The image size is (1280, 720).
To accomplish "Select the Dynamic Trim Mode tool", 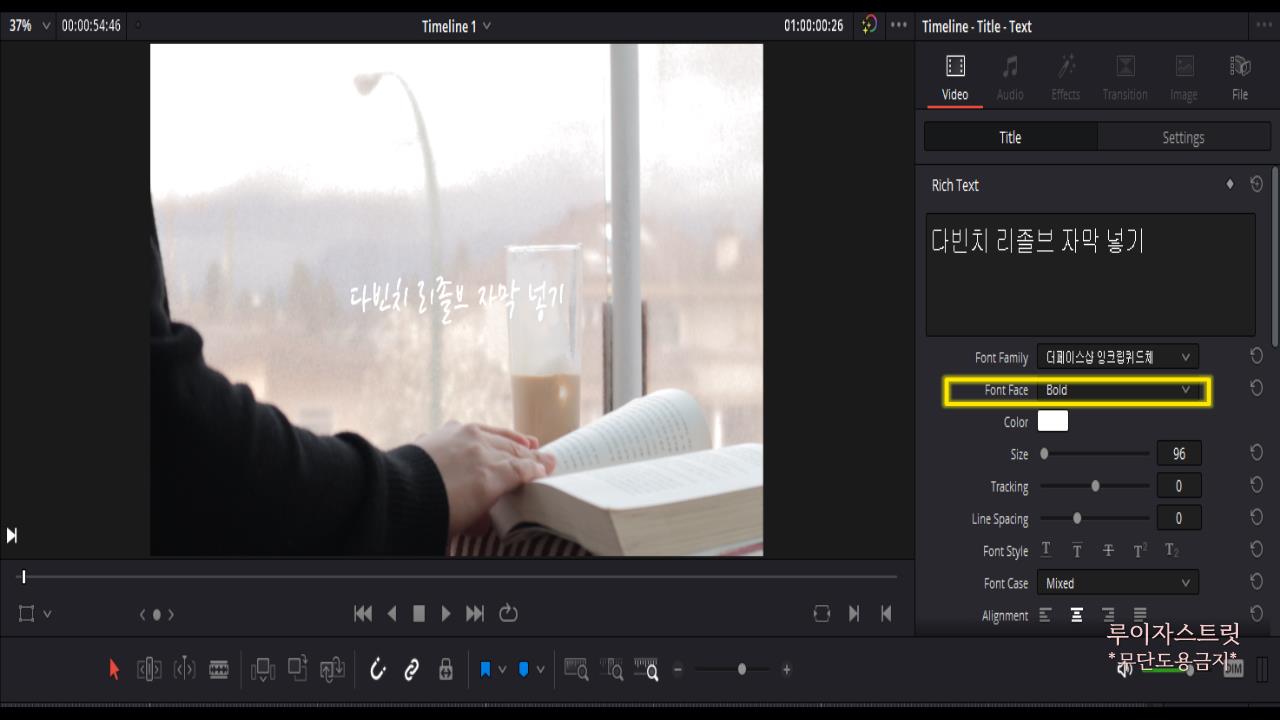I will pos(184,670).
